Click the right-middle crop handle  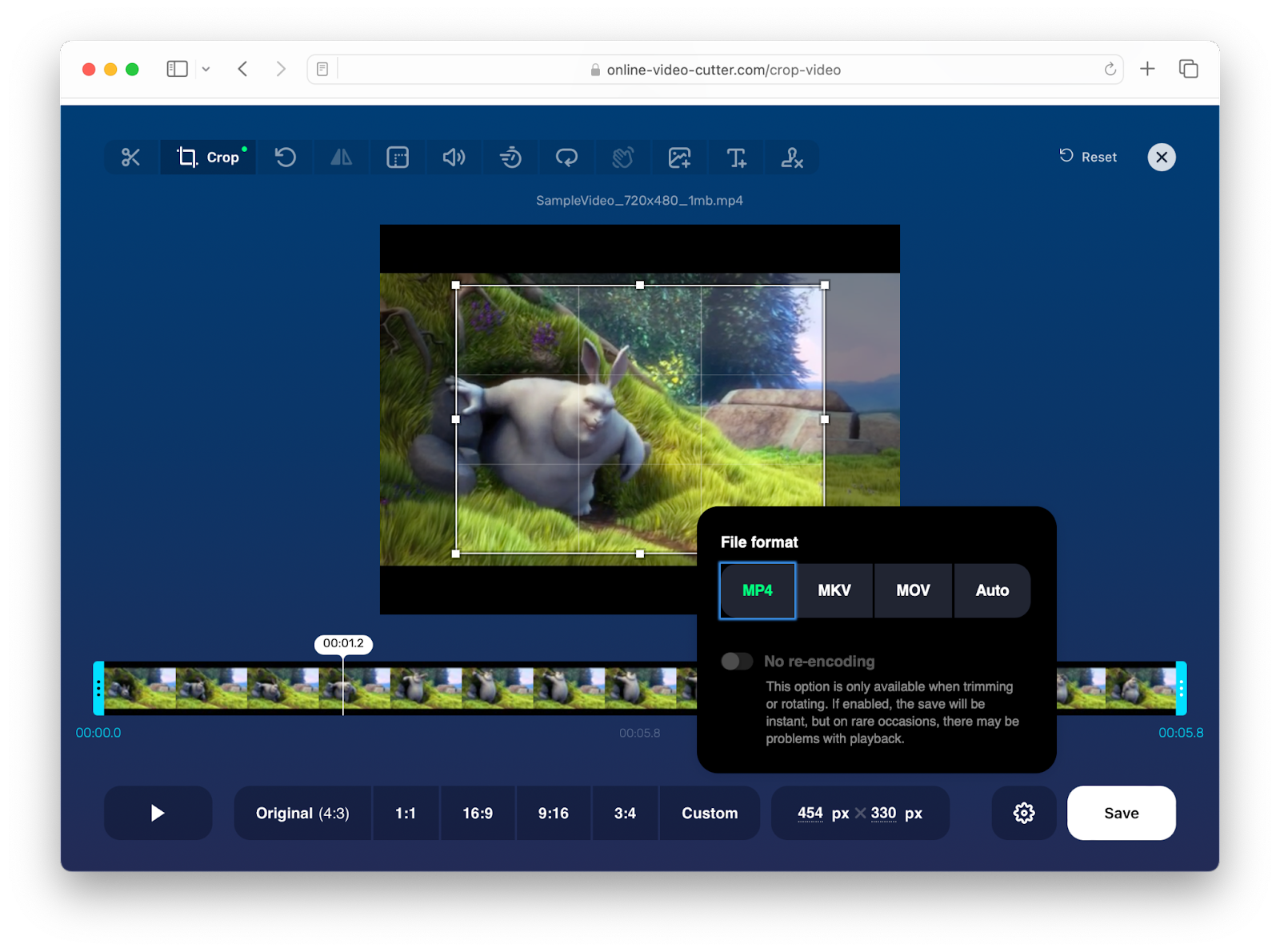[825, 419]
